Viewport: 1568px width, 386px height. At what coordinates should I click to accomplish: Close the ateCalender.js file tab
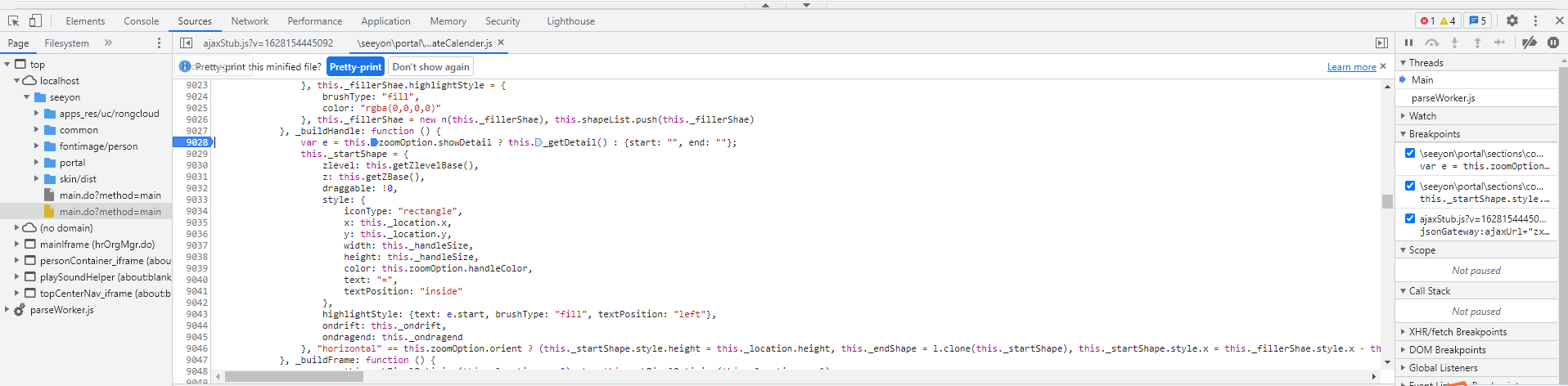(x=501, y=43)
